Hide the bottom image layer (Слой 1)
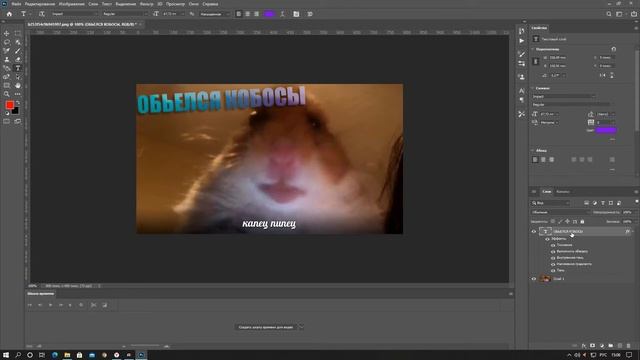The width and height of the screenshot is (640, 360). point(533,279)
